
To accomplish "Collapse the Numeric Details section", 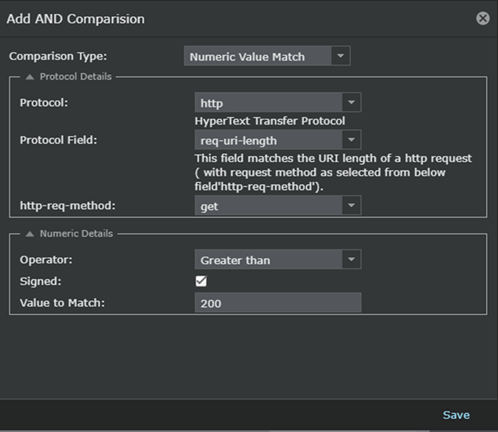I will point(30,234).
